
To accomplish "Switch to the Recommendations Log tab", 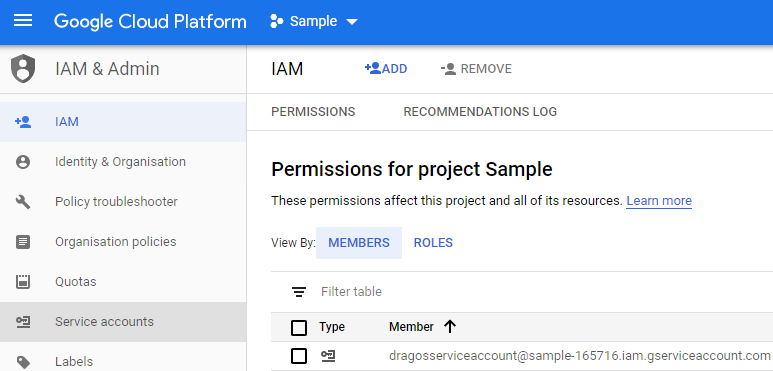I will [480, 112].
